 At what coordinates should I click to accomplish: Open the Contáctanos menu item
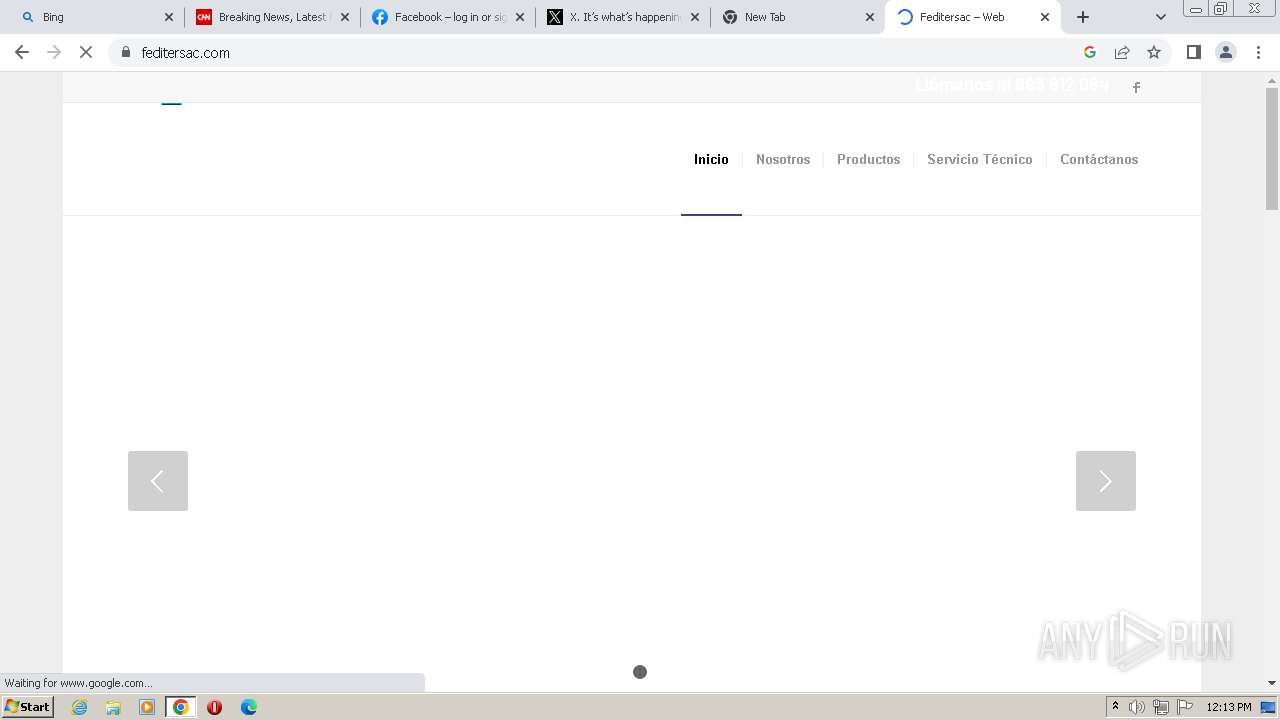pos(1099,159)
